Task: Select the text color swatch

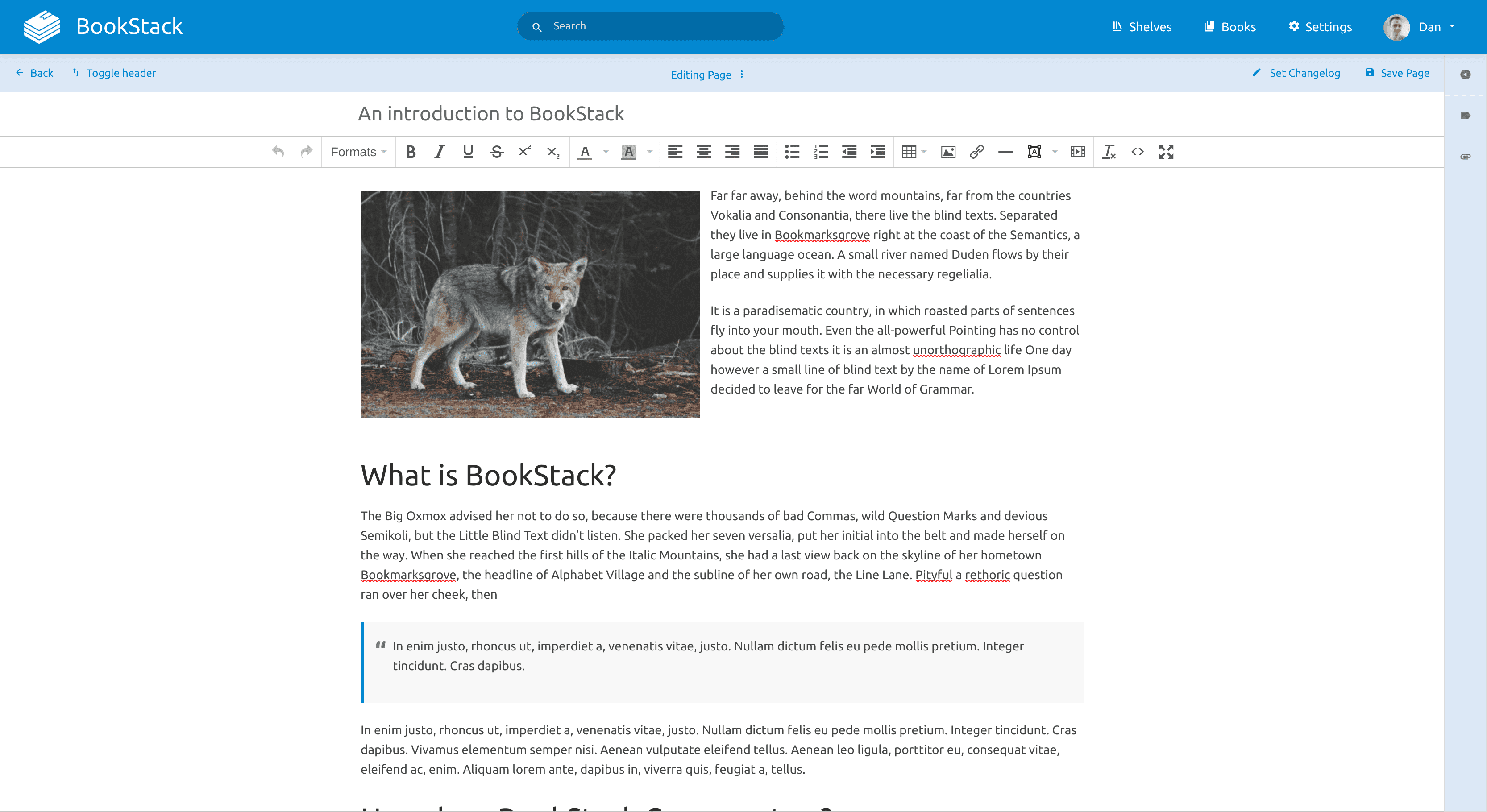Action: 585,151
